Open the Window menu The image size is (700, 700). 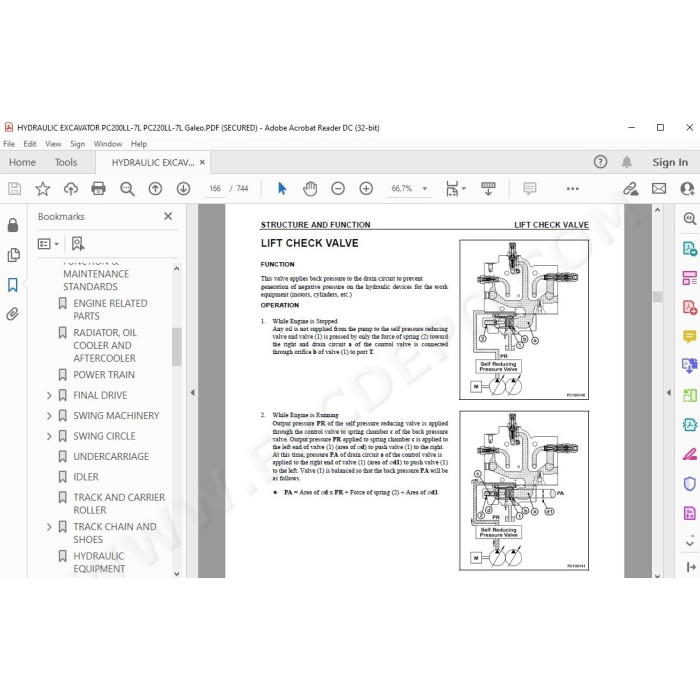(x=108, y=144)
